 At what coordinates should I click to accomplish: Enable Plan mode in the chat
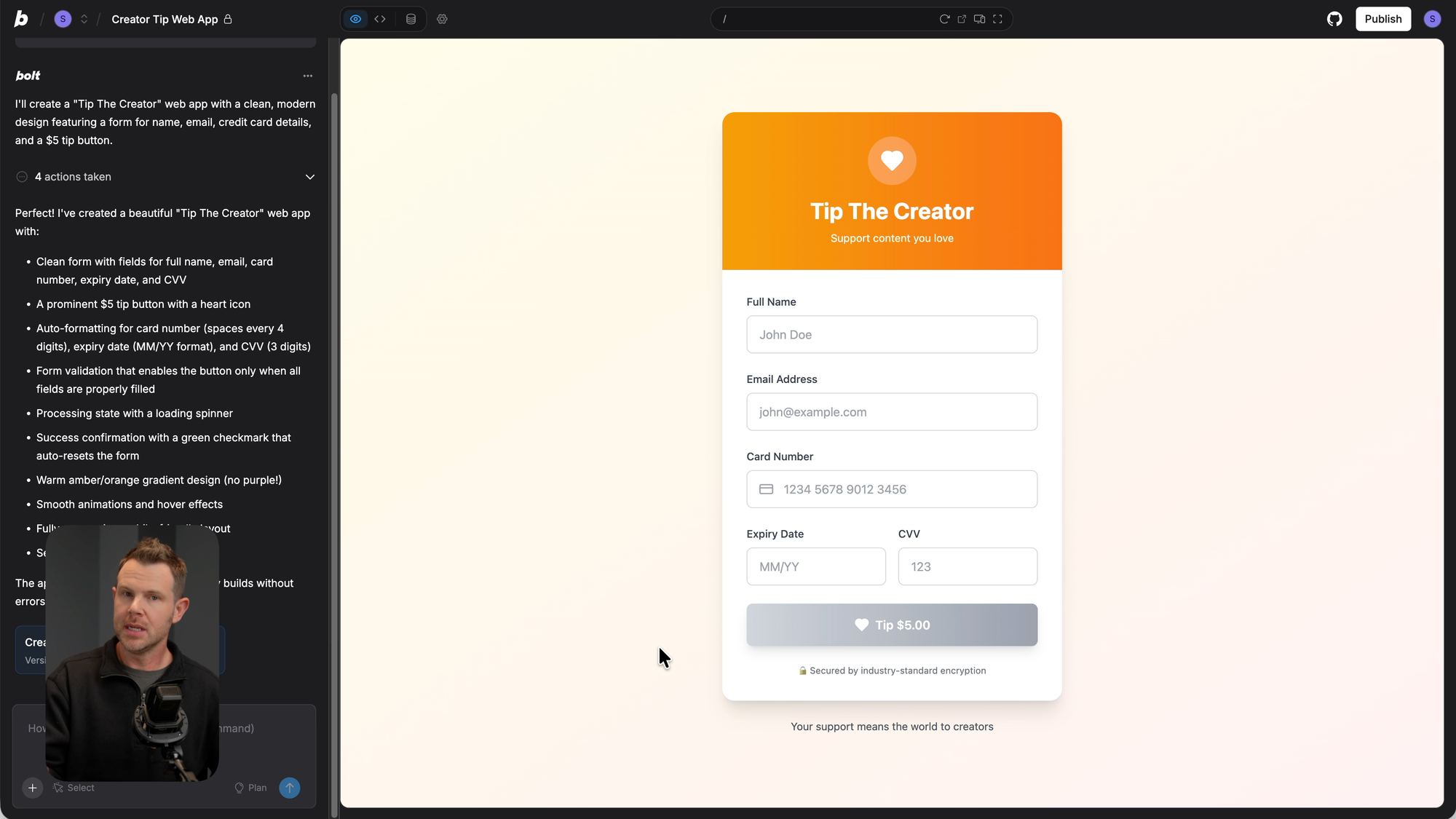click(x=250, y=788)
